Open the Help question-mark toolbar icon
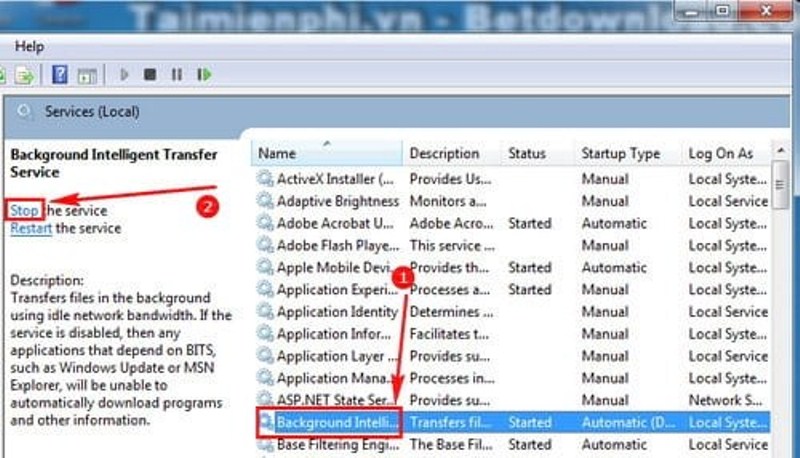 pyautogui.click(x=60, y=75)
